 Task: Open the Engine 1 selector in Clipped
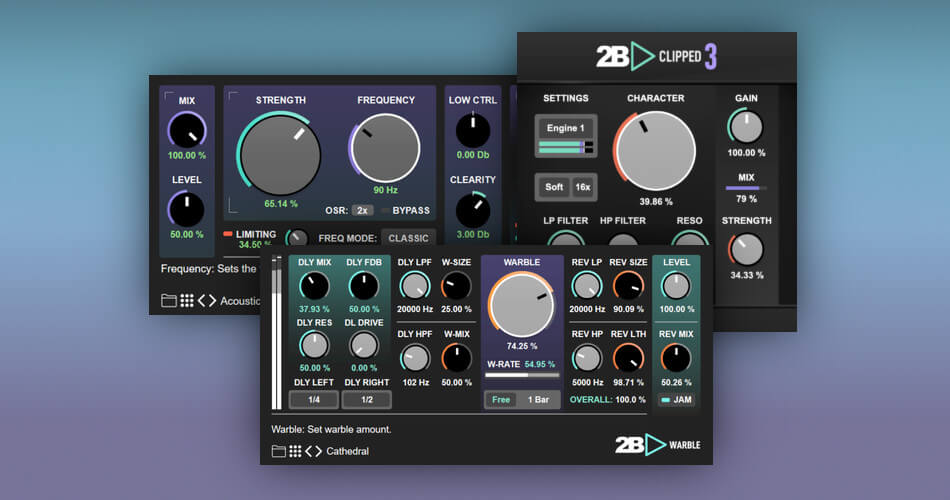(x=566, y=128)
